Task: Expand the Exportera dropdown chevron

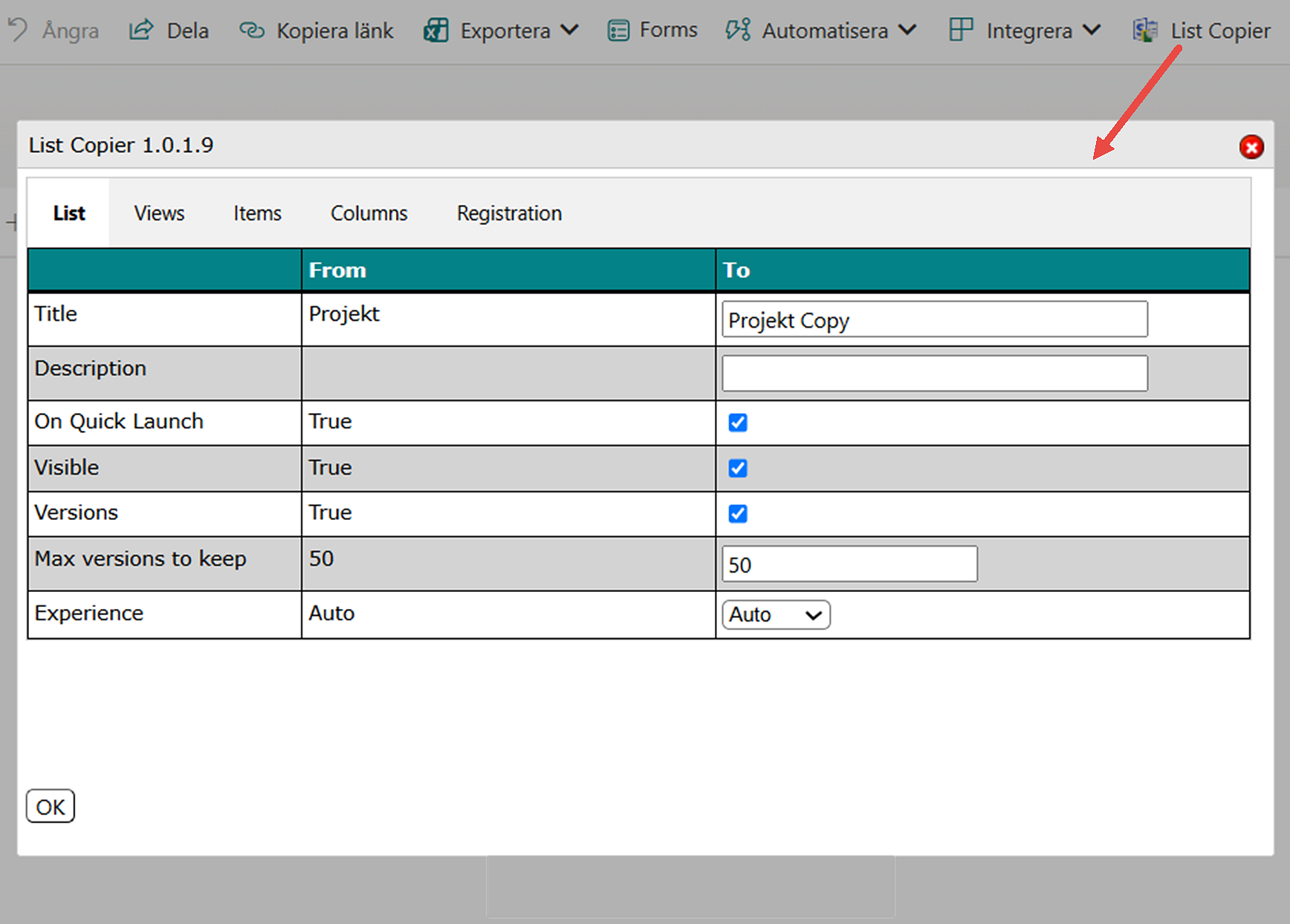Action: coord(569,30)
